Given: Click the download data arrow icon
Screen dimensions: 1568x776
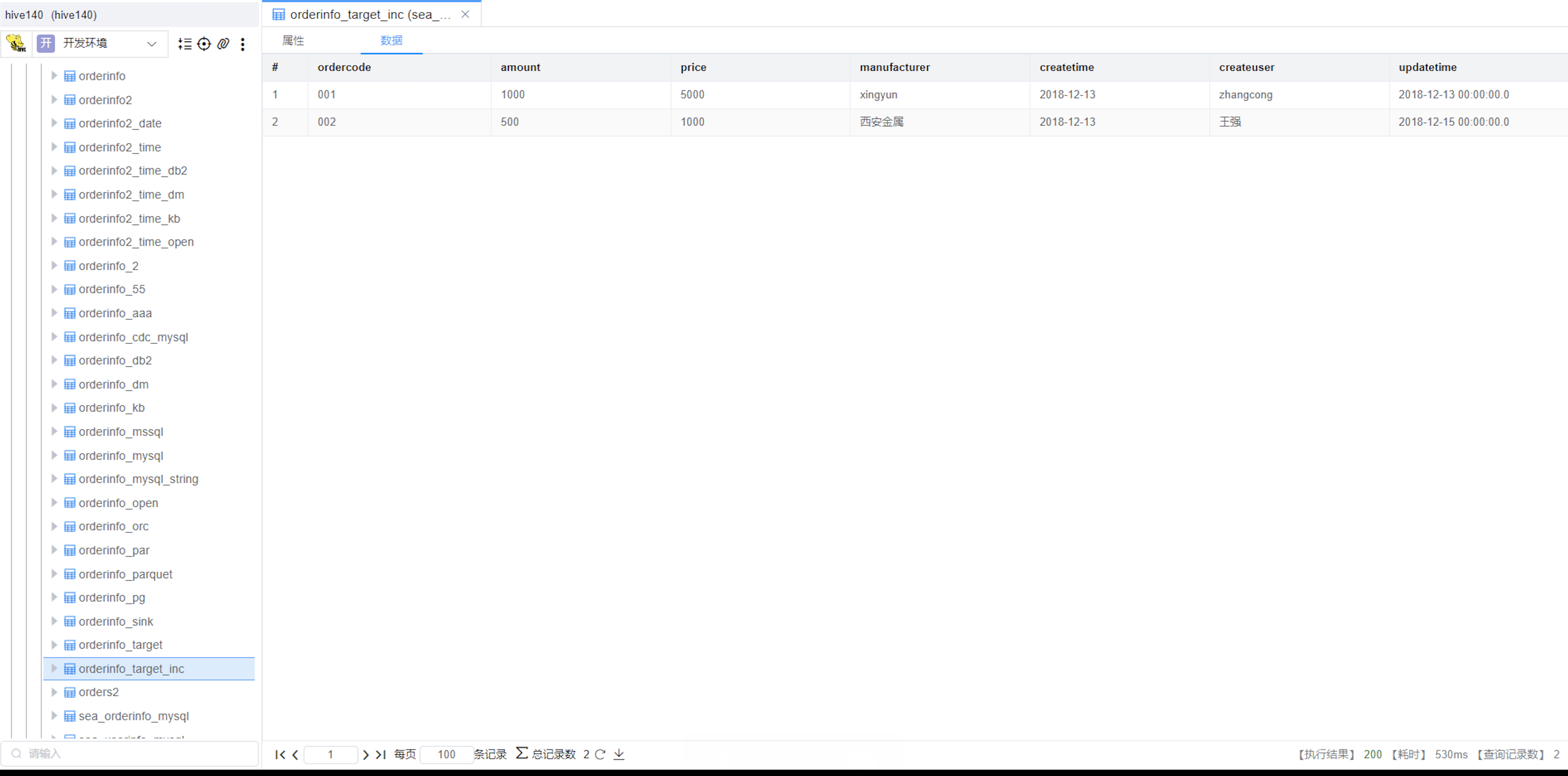Looking at the screenshot, I should pyautogui.click(x=619, y=754).
